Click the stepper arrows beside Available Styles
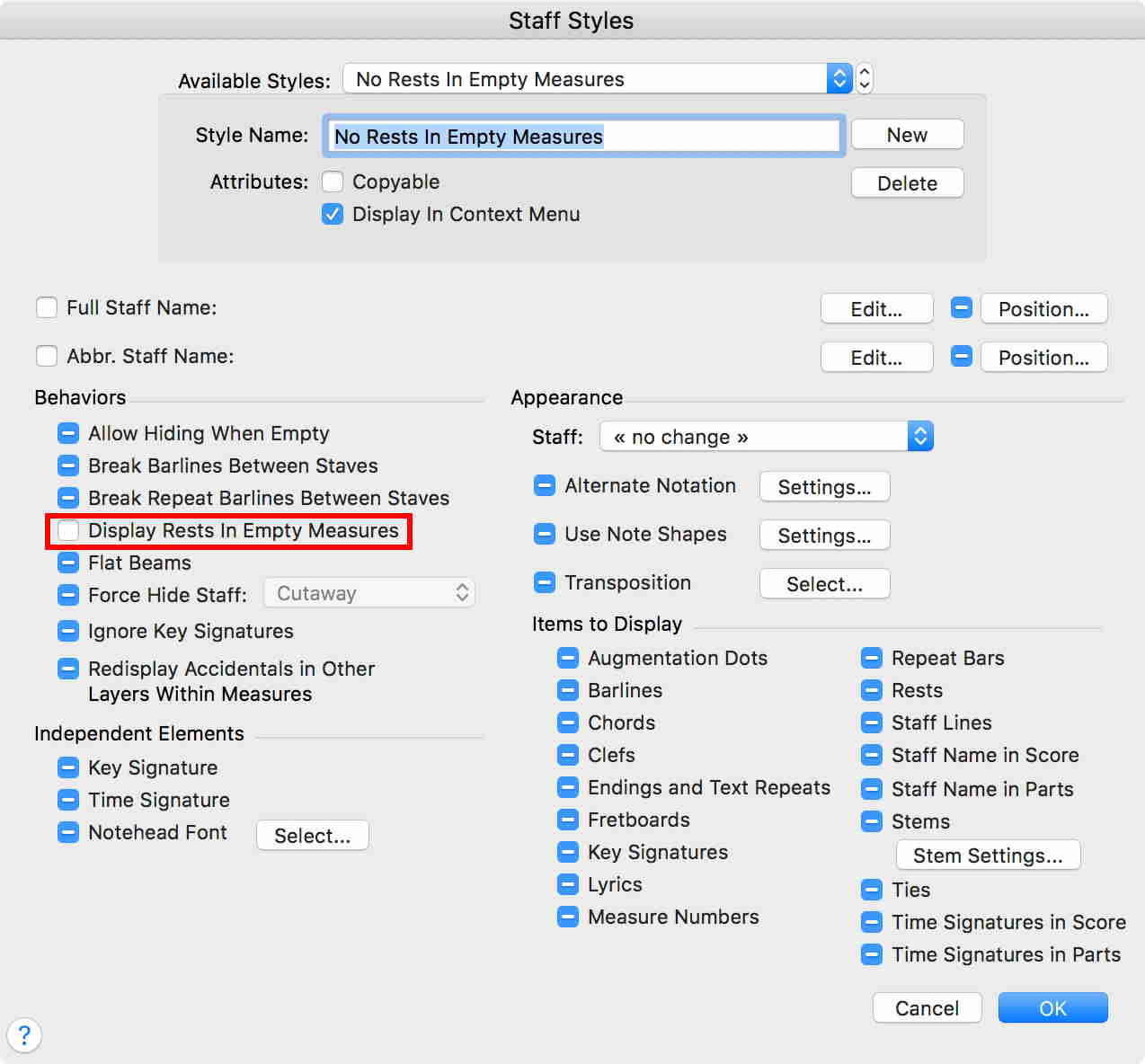 click(865, 79)
